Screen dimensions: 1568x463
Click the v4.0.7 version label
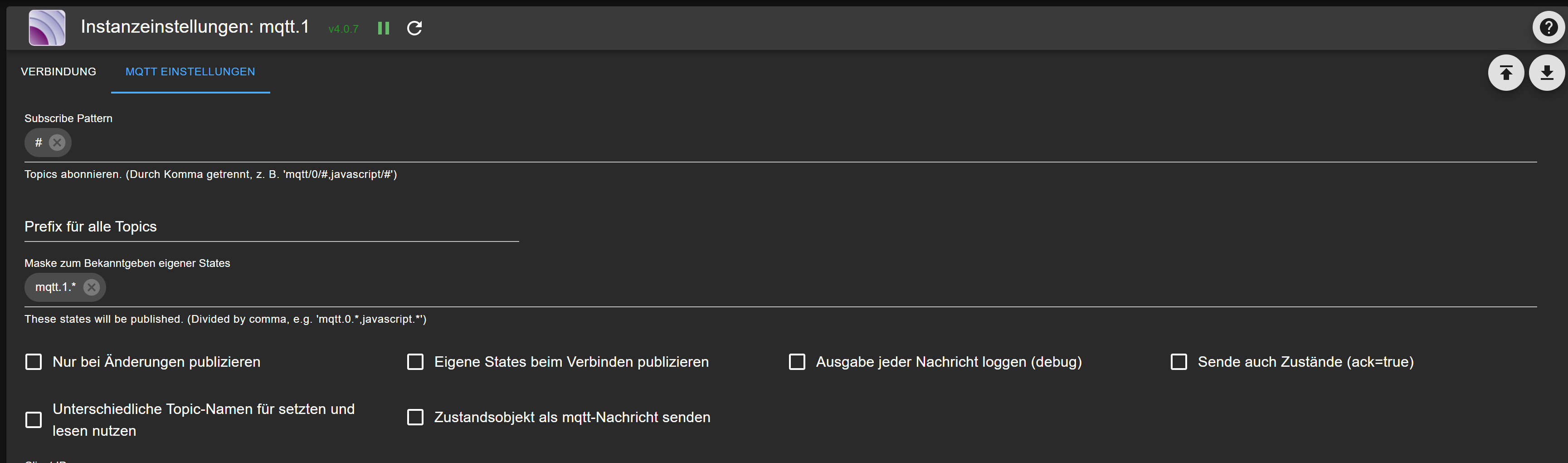tap(343, 29)
